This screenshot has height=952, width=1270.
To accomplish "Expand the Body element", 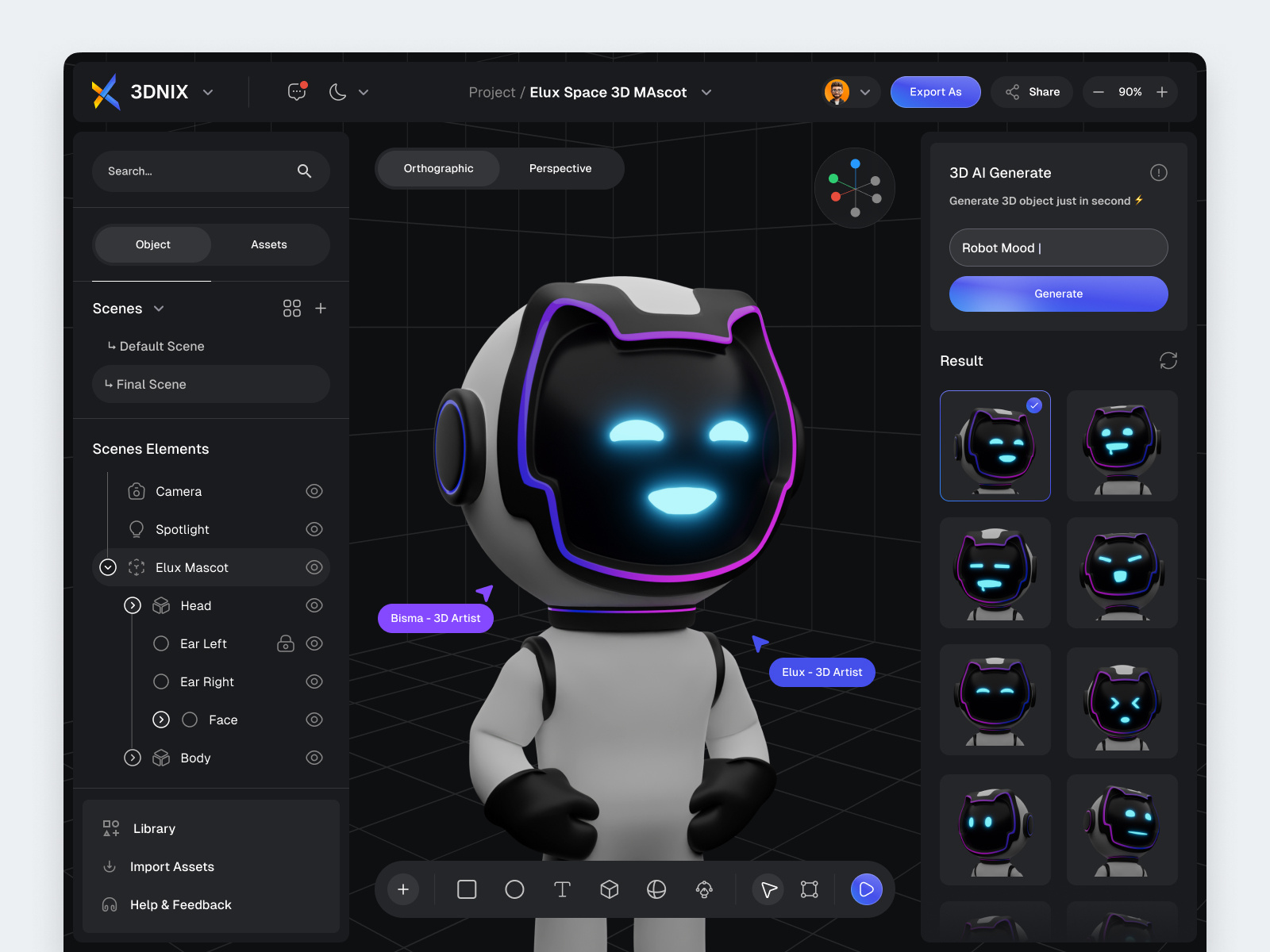I will click(x=133, y=758).
